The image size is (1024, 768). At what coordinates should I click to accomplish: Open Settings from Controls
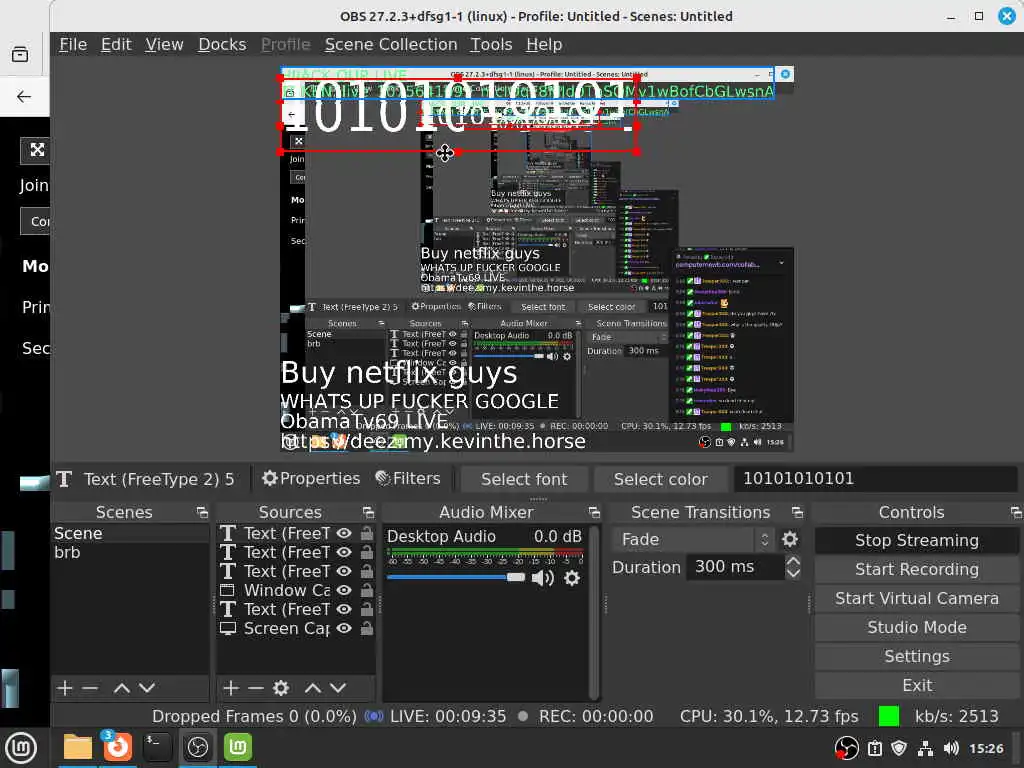pyautogui.click(x=917, y=656)
